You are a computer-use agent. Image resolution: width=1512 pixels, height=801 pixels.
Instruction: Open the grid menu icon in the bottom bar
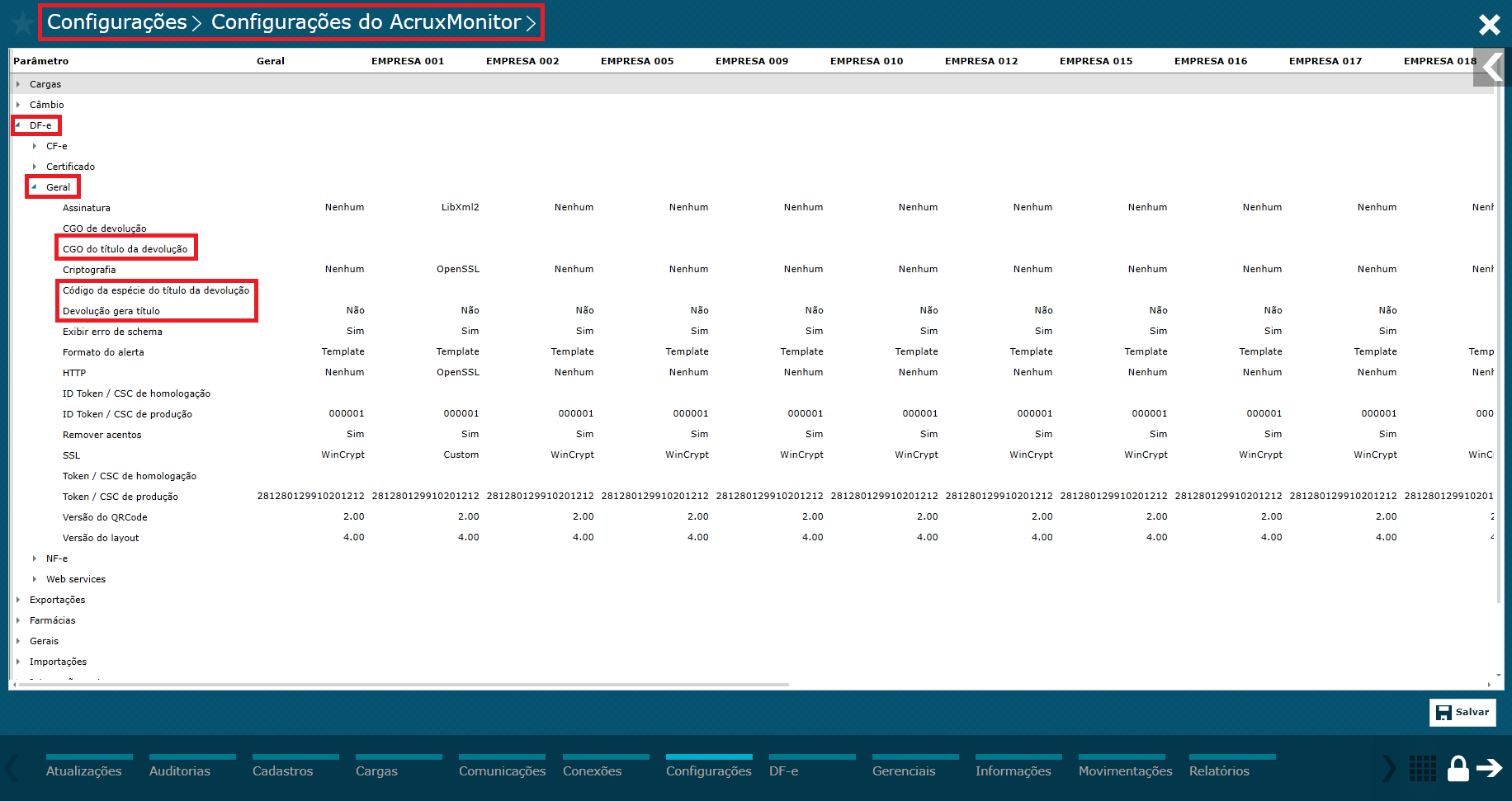[1423, 769]
